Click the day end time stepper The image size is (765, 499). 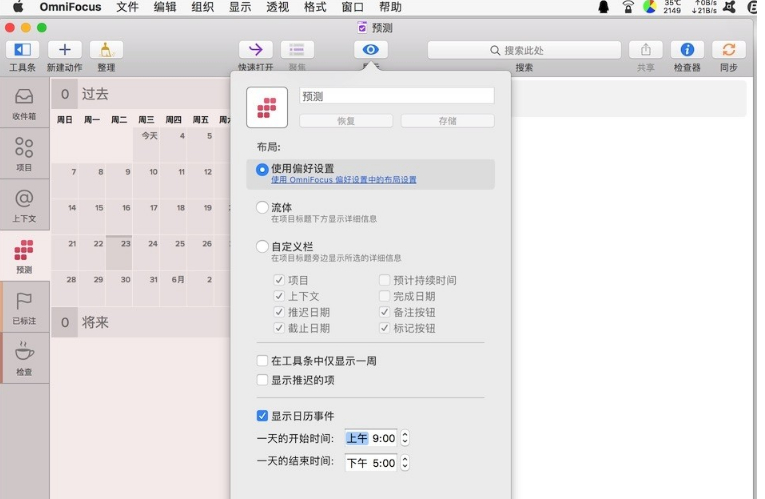pos(404,463)
